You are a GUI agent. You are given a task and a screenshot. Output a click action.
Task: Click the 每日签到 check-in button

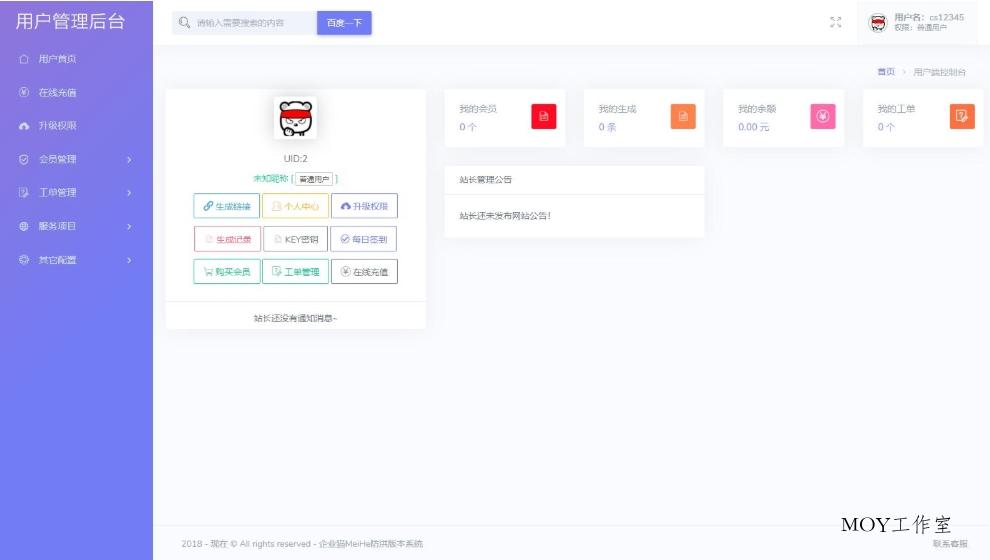[364, 239]
